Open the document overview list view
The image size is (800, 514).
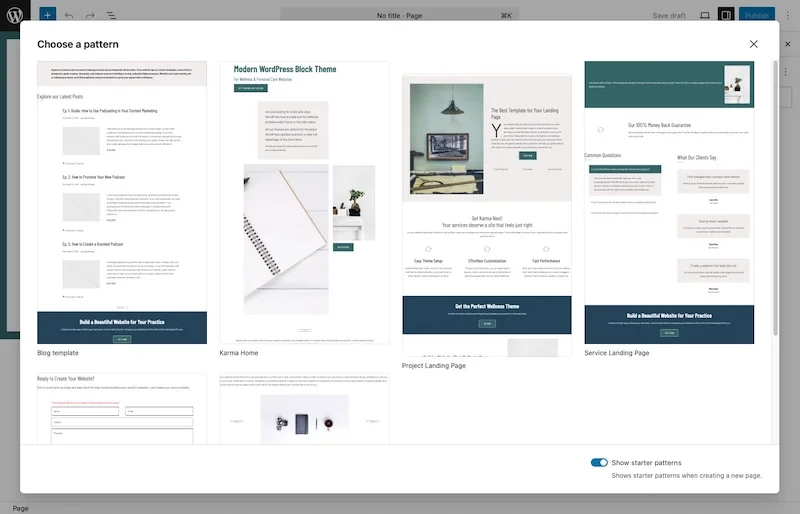point(111,16)
